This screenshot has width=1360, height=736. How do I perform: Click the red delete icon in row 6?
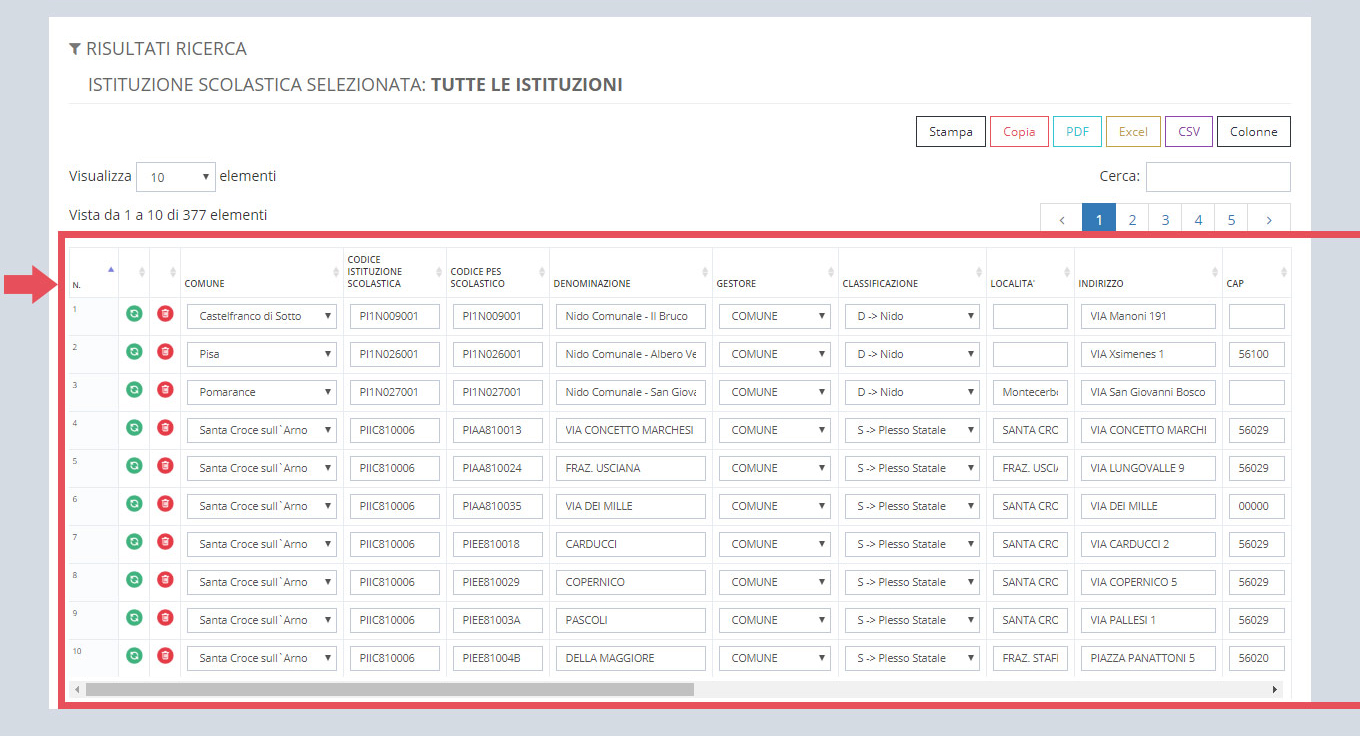click(165, 504)
